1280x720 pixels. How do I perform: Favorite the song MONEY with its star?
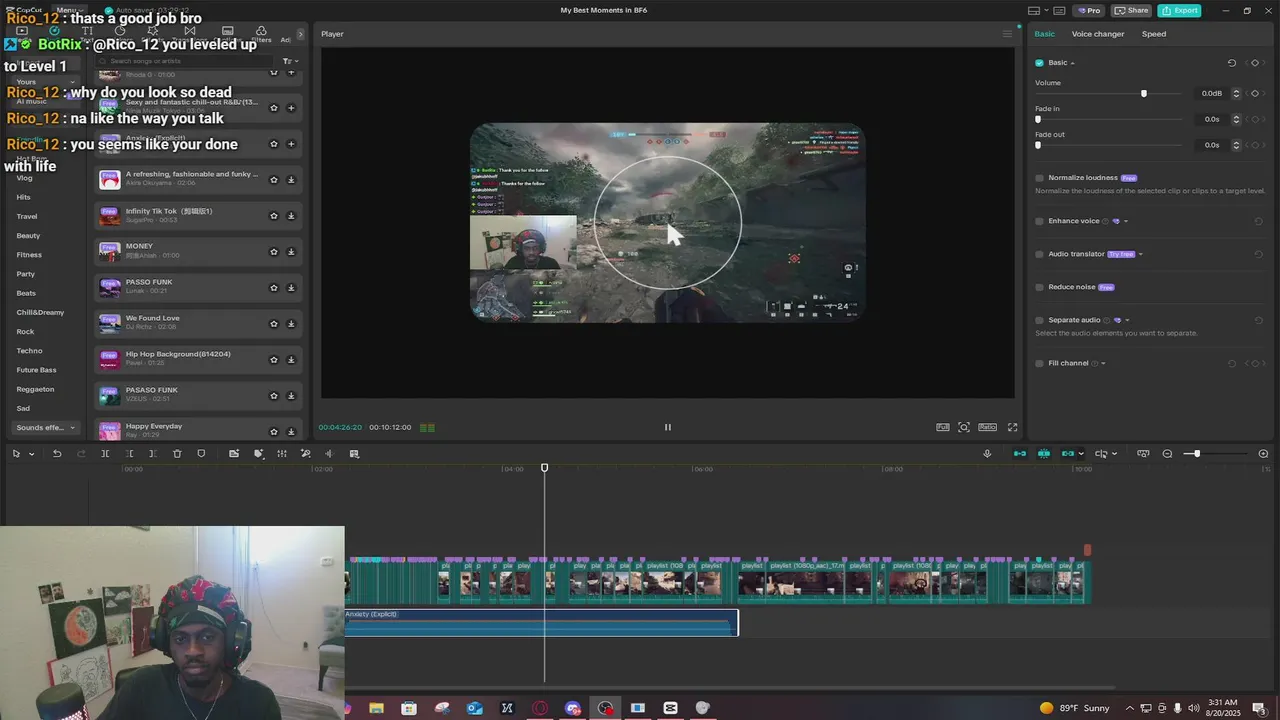click(x=274, y=252)
